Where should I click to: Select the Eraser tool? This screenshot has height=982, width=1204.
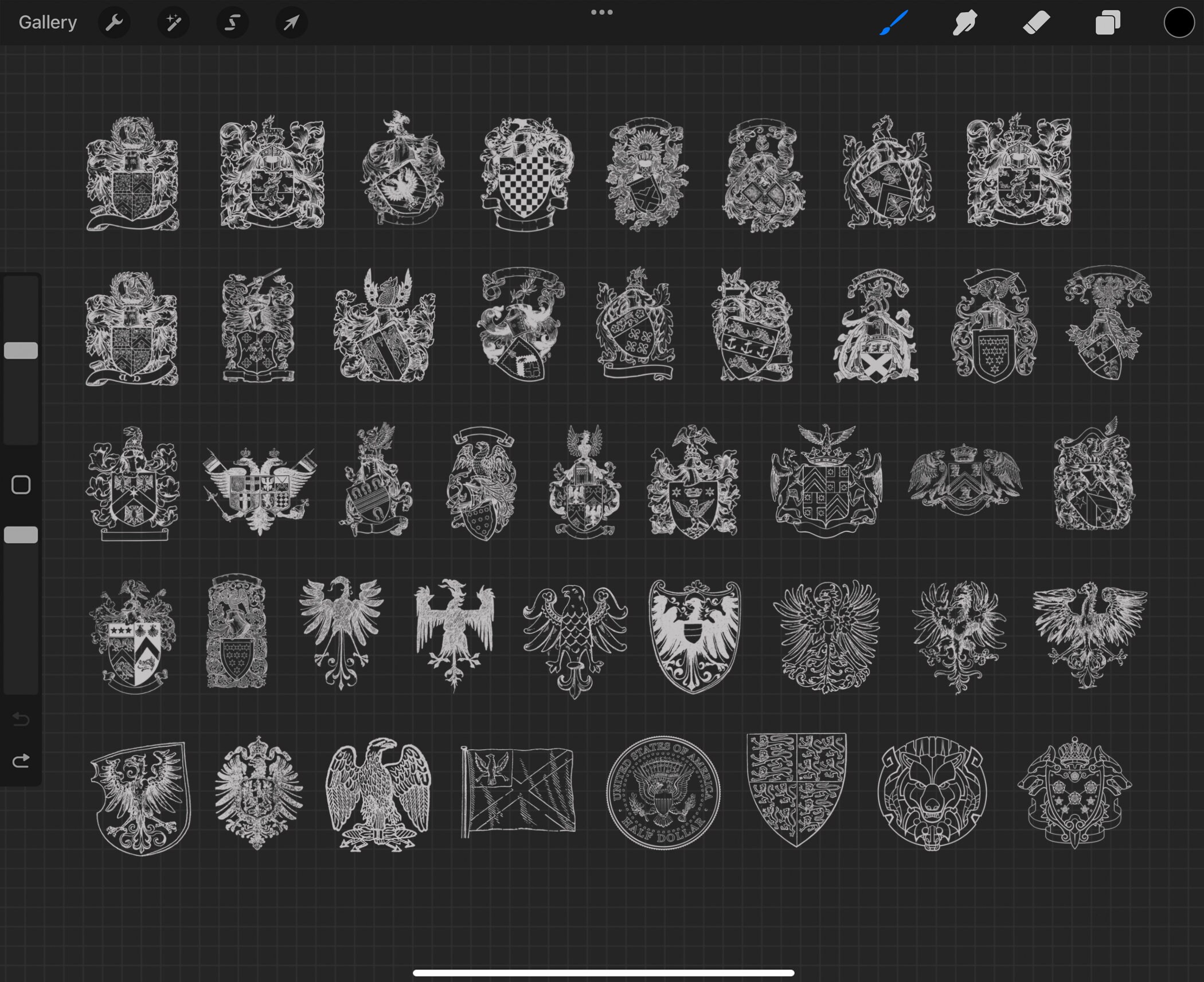[1036, 22]
